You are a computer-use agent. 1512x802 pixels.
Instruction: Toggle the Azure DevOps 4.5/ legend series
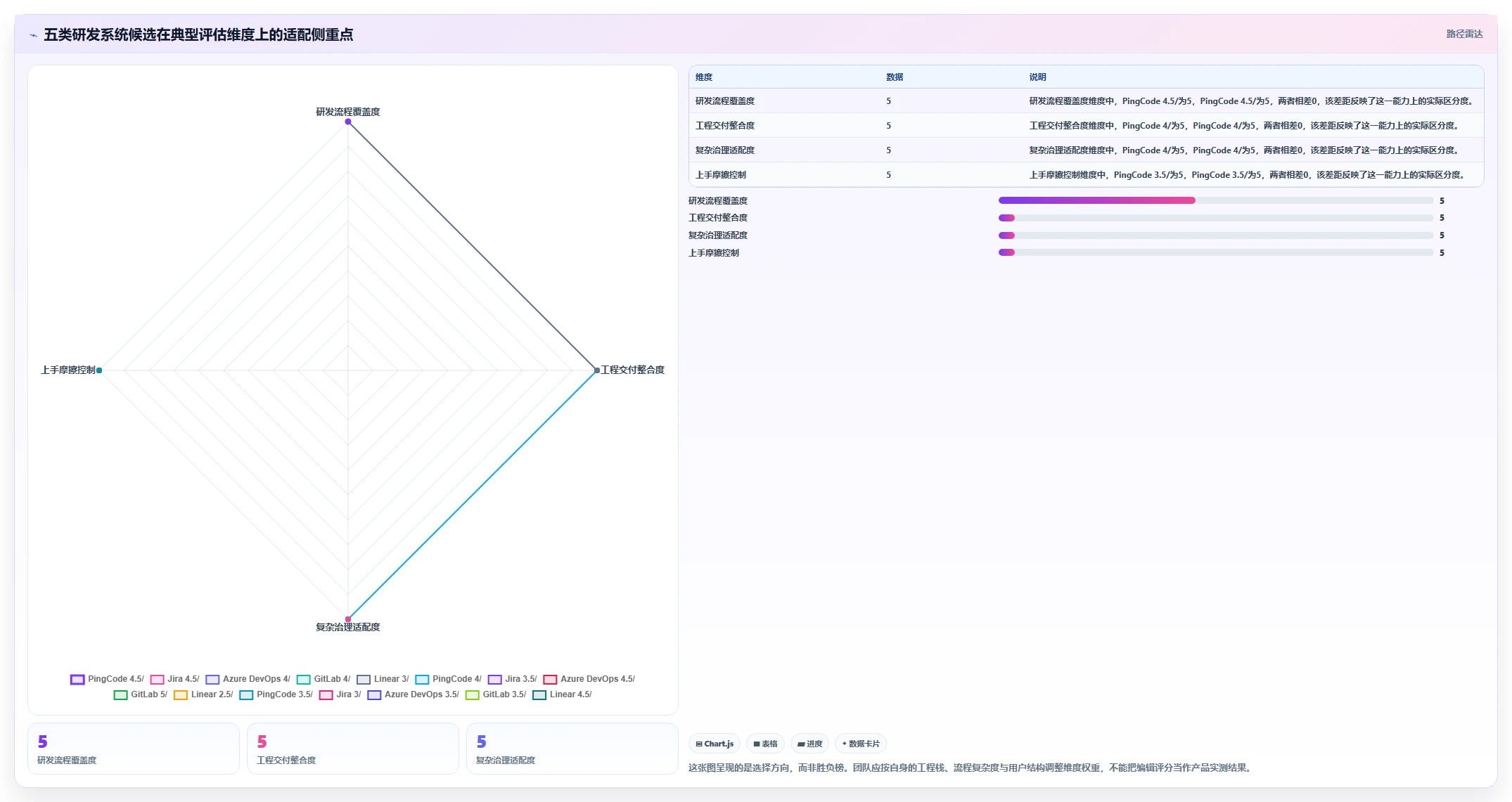coord(589,679)
